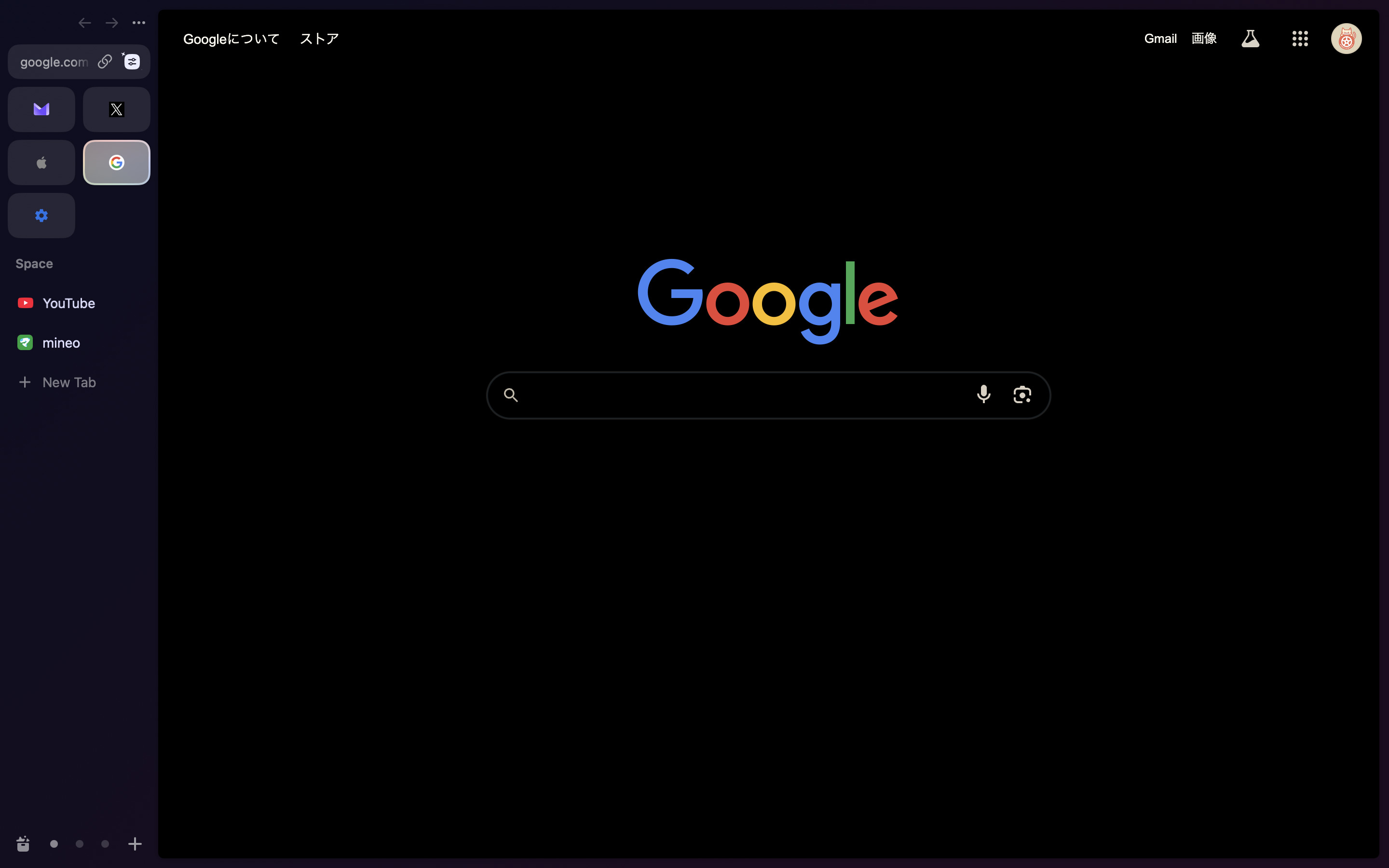Image resolution: width=1389 pixels, height=868 pixels.
Task: Open site controls icon in URL bar
Action: [132, 61]
